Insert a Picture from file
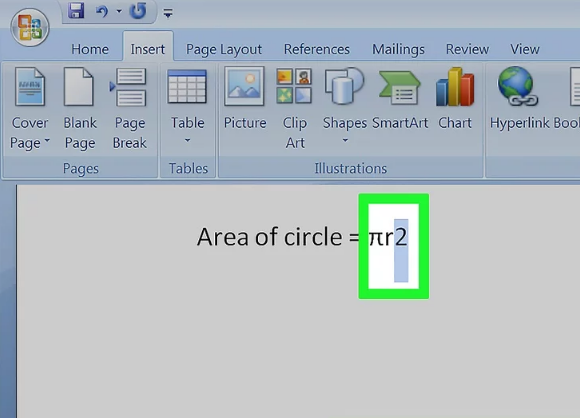580x418 pixels. (245, 99)
